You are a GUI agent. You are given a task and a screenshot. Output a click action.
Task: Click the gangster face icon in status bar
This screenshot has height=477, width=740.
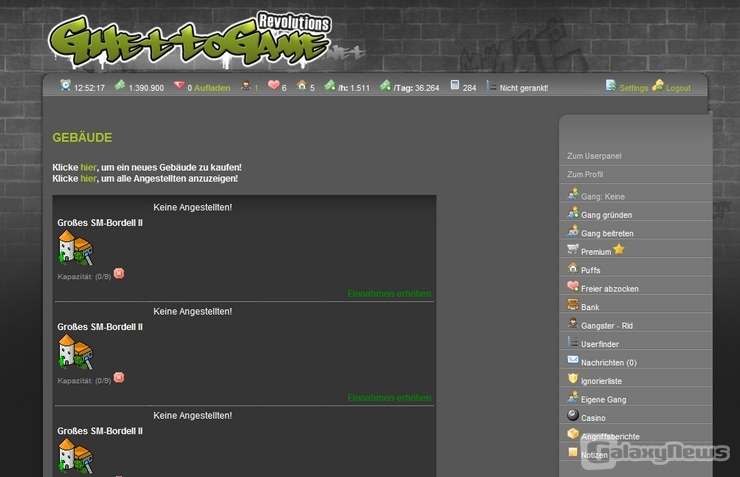click(246, 85)
